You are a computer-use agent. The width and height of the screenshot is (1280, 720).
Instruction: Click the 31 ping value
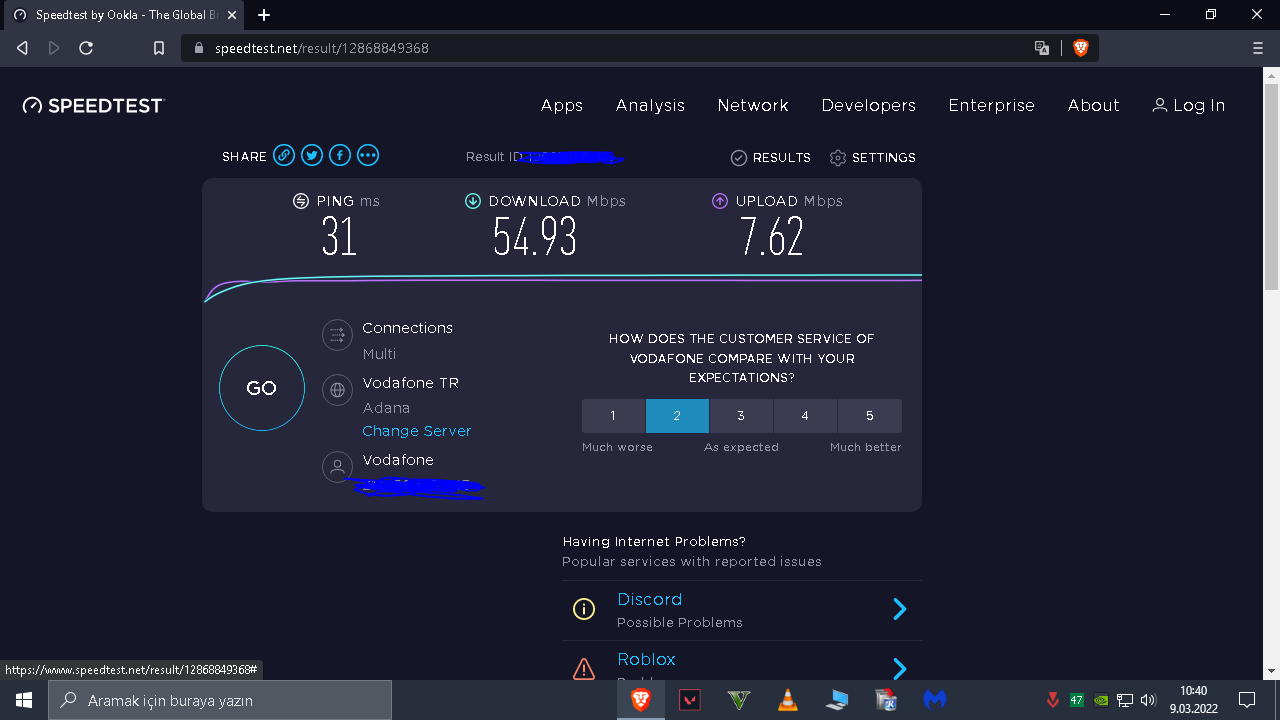coord(339,237)
